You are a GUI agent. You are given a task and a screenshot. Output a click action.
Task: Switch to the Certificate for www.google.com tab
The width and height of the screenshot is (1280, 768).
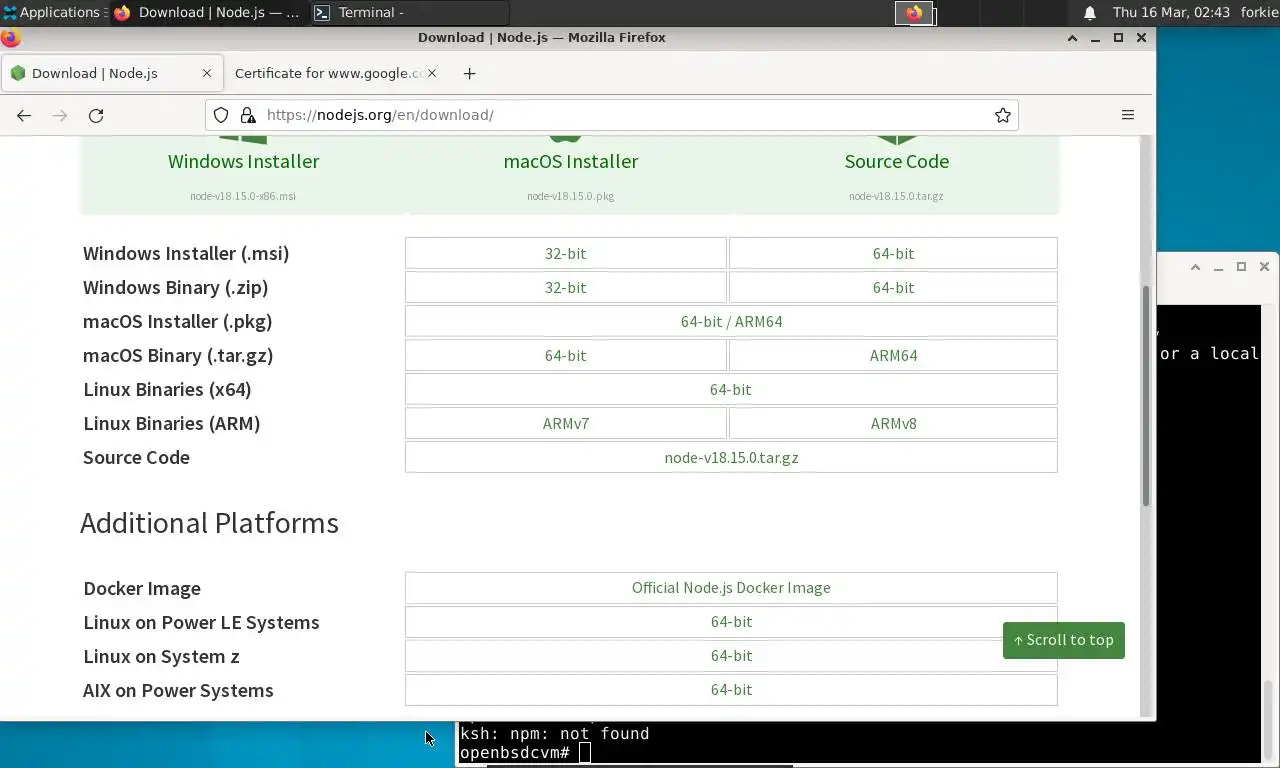click(x=328, y=73)
